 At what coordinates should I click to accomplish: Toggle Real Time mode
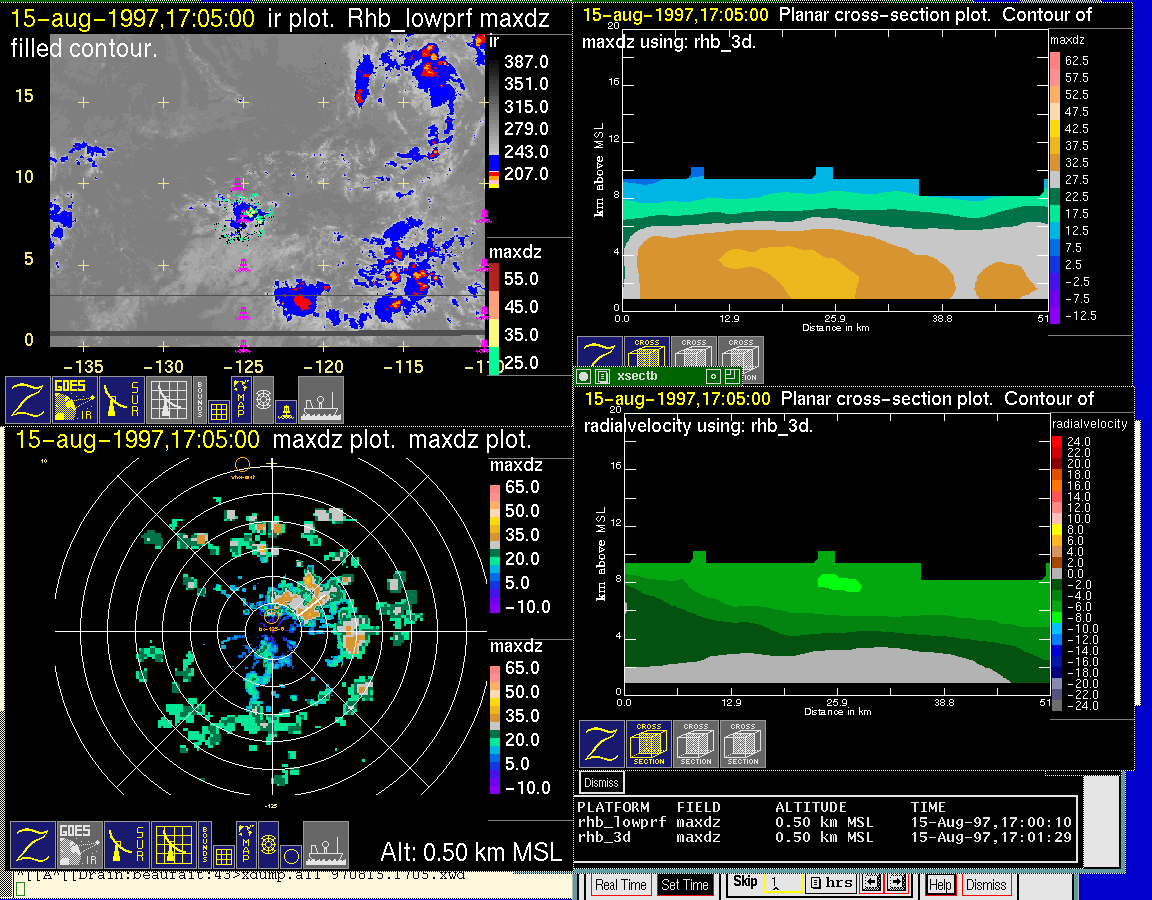[620, 885]
